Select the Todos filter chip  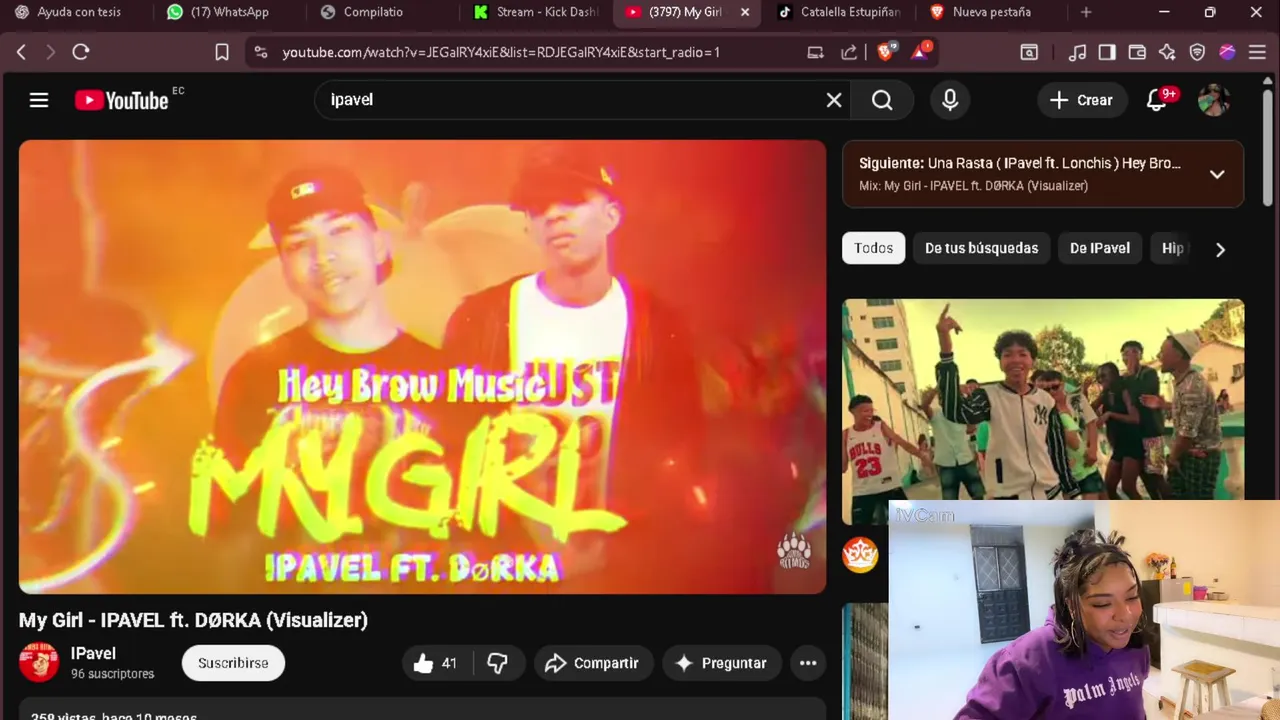click(x=873, y=248)
